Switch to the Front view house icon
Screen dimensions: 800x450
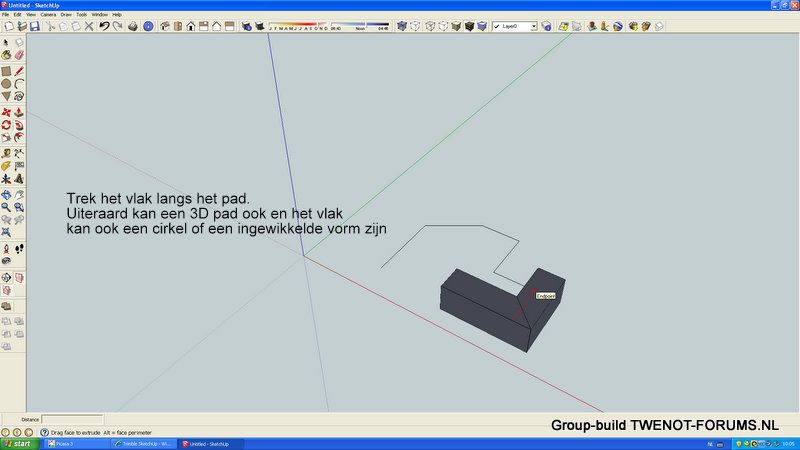(190, 26)
